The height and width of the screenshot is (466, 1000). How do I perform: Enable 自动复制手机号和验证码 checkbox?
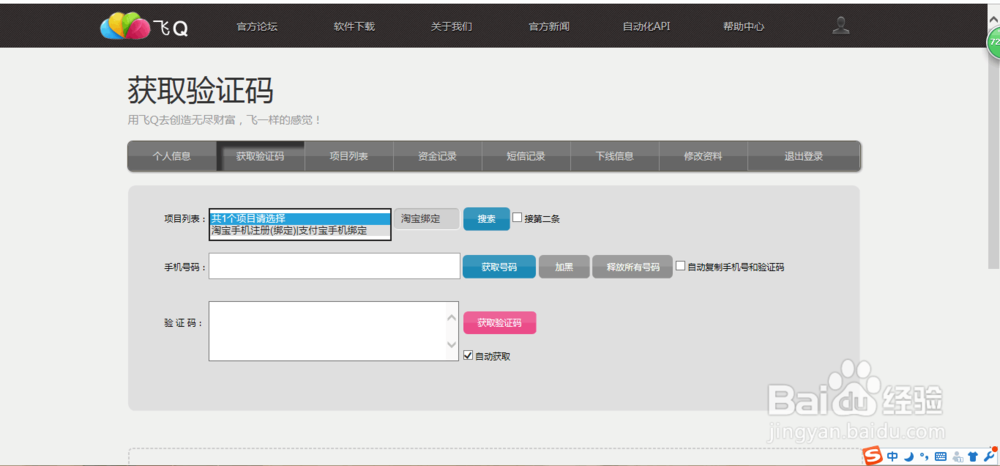(680, 265)
